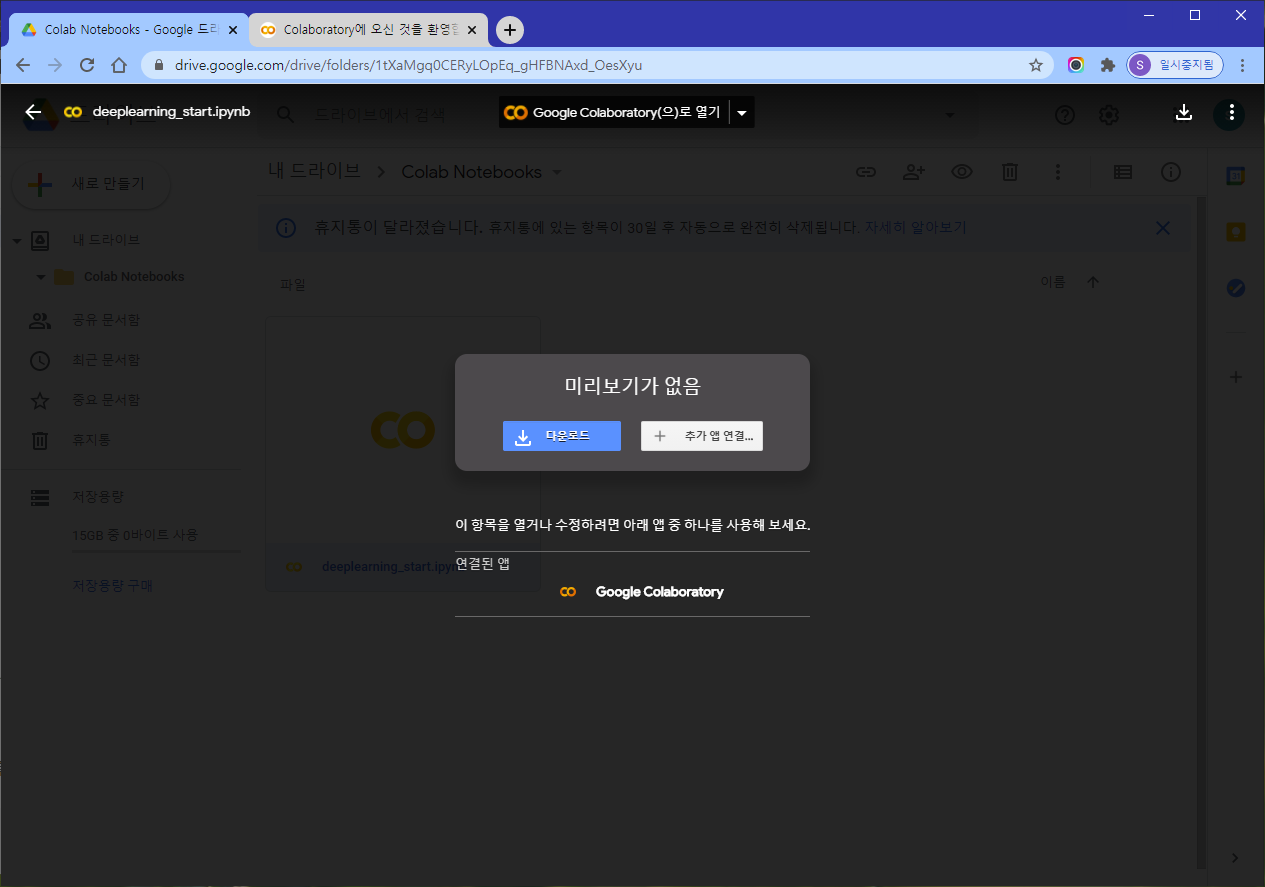Reload the page using the refresh icon
The width and height of the screenshot is (1265, 887).
pyautogui.click(x=87, y=65)
